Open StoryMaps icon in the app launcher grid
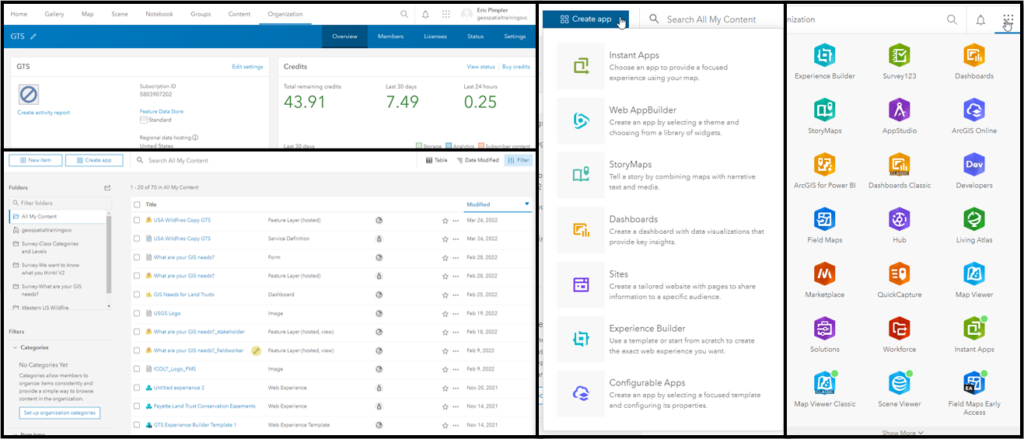 click(825, 109)
